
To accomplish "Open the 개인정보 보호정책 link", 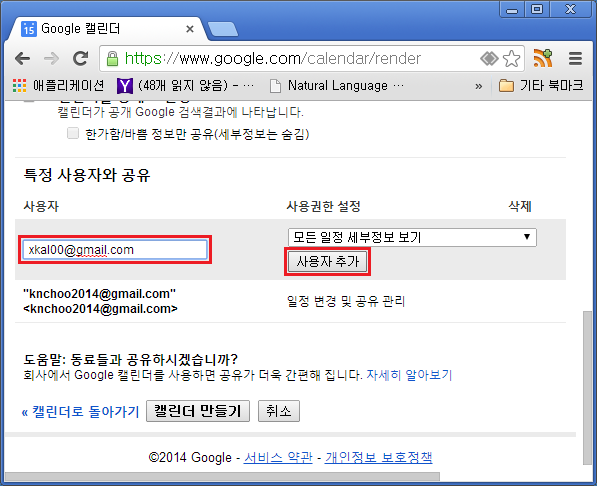I will [378, 457].
